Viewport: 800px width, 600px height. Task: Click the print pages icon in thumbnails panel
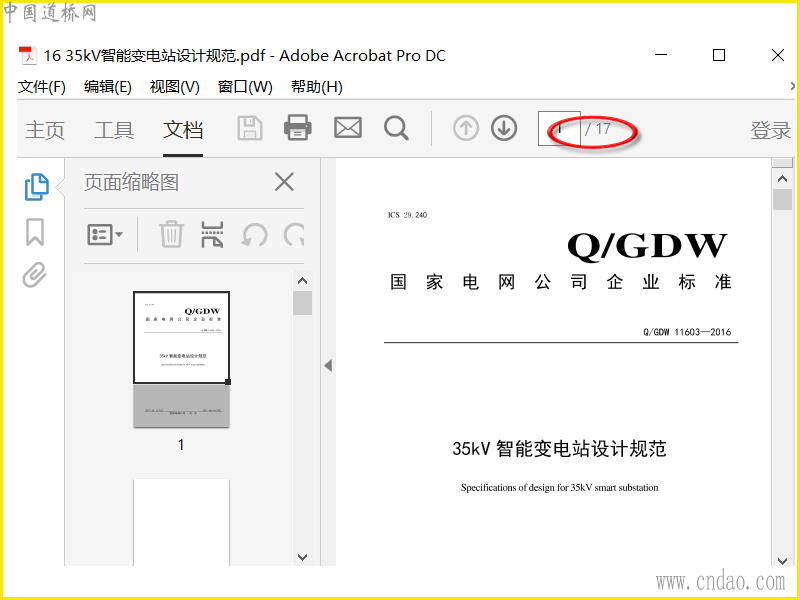212,235
